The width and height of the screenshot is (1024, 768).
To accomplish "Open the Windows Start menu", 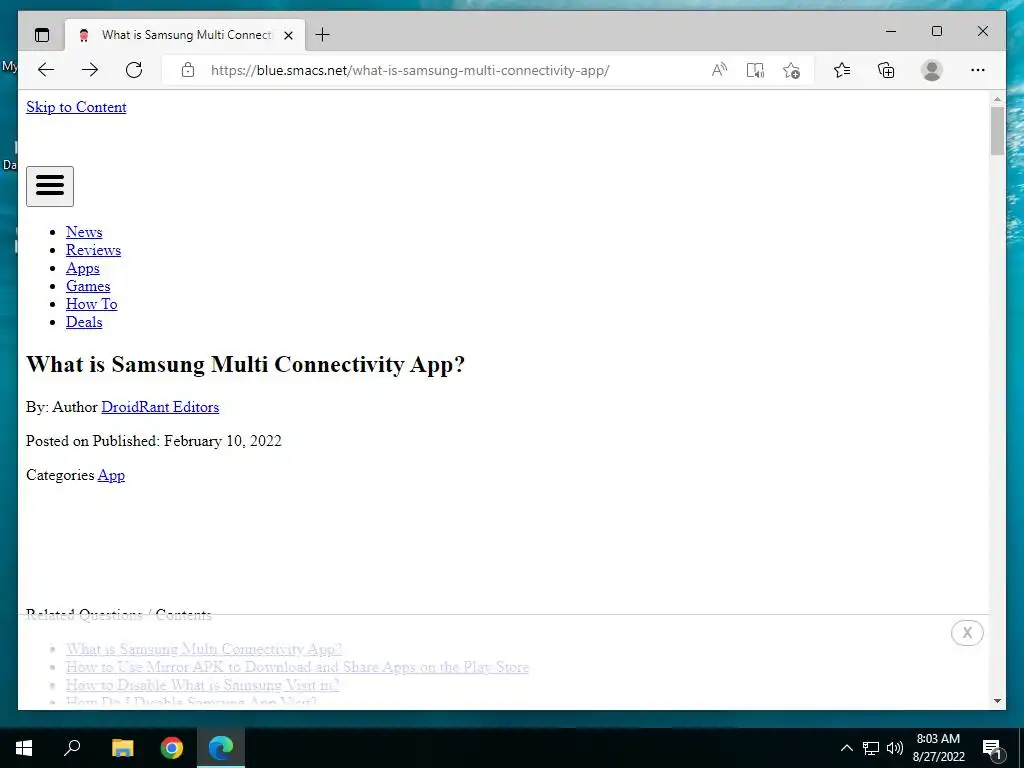I will 24,748.
